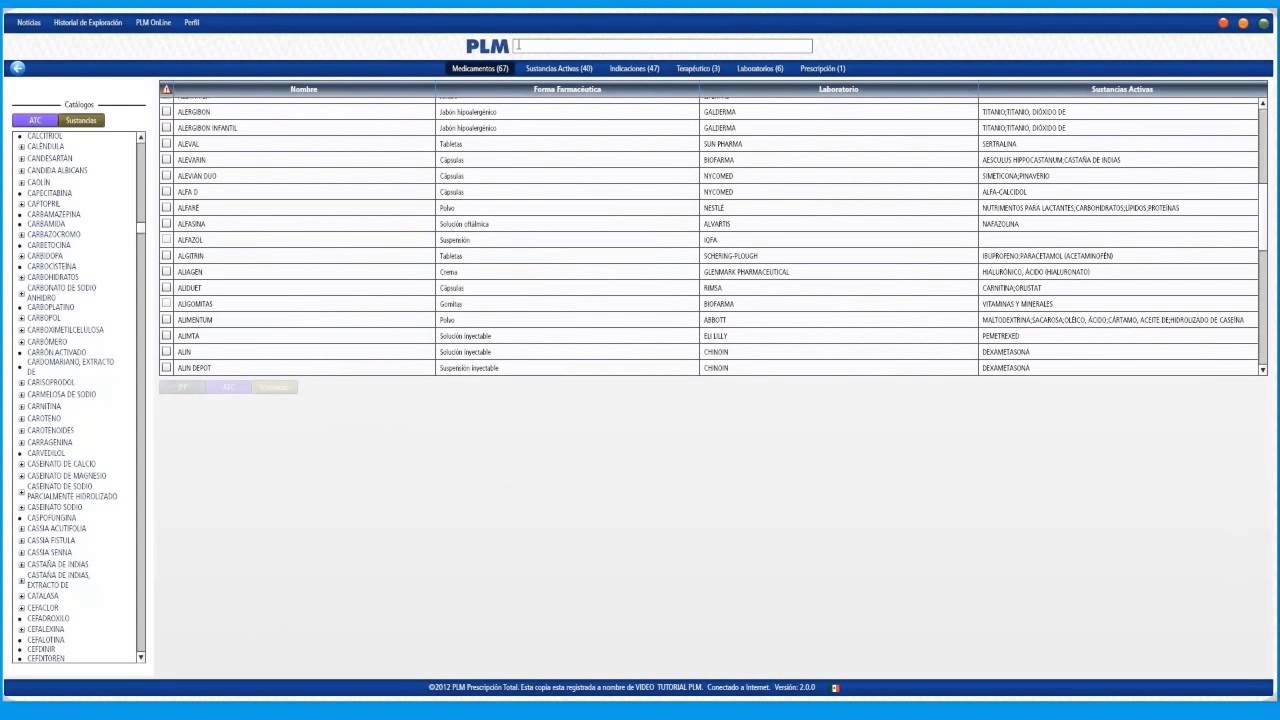Sort by the Forma Farmacéutica column header

(x=567, y=89)
